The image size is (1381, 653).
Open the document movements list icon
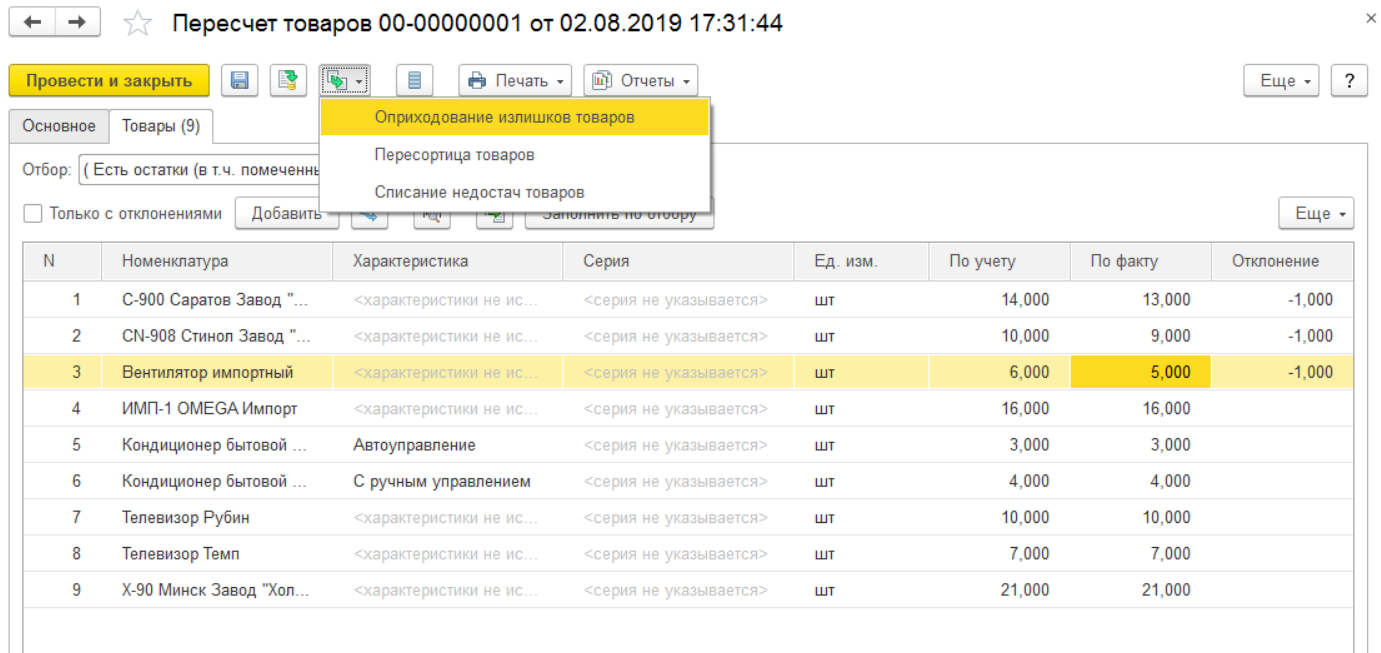[x=415, y=81]
